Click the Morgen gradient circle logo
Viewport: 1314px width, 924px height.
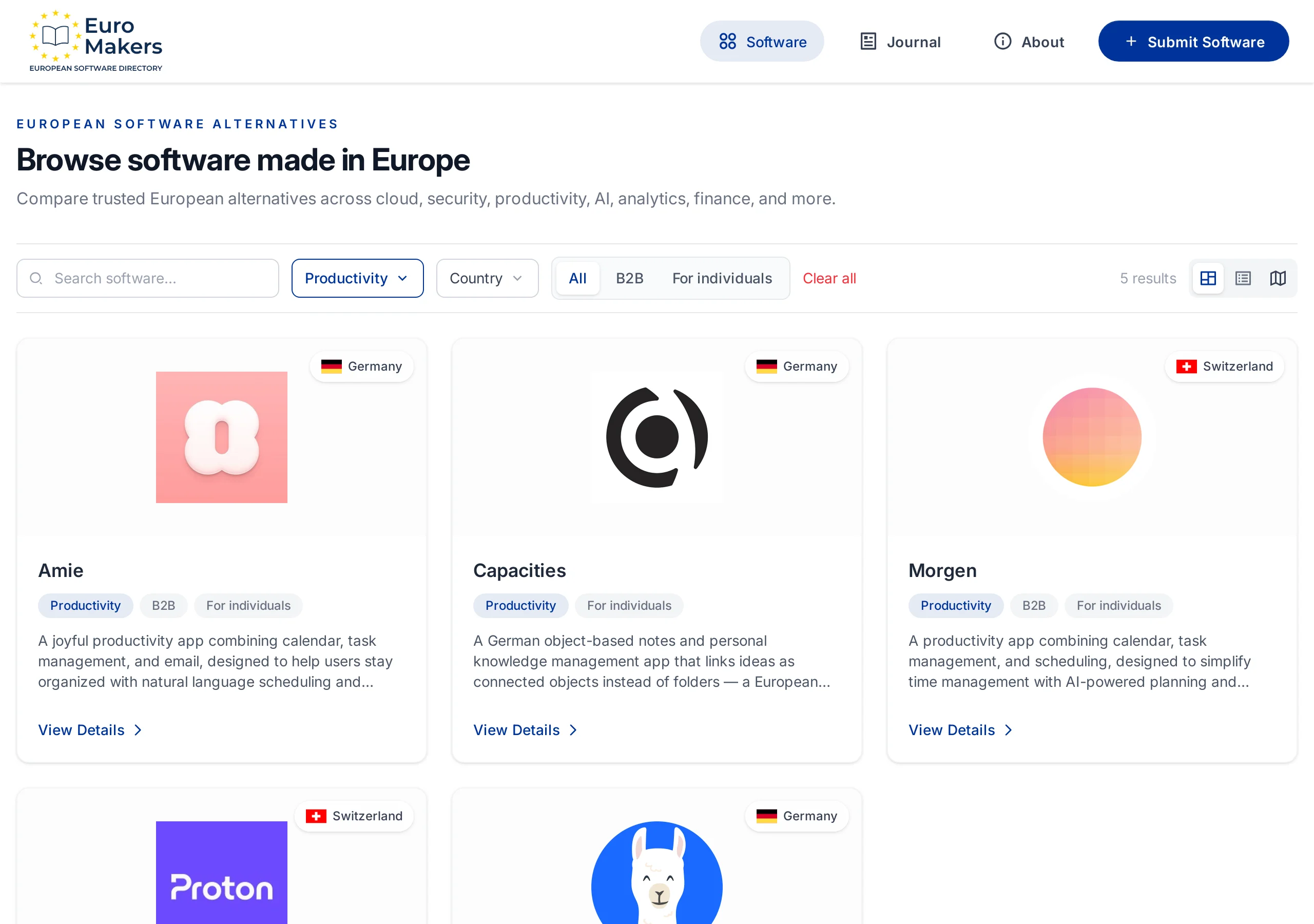[x=1092, y=437]
